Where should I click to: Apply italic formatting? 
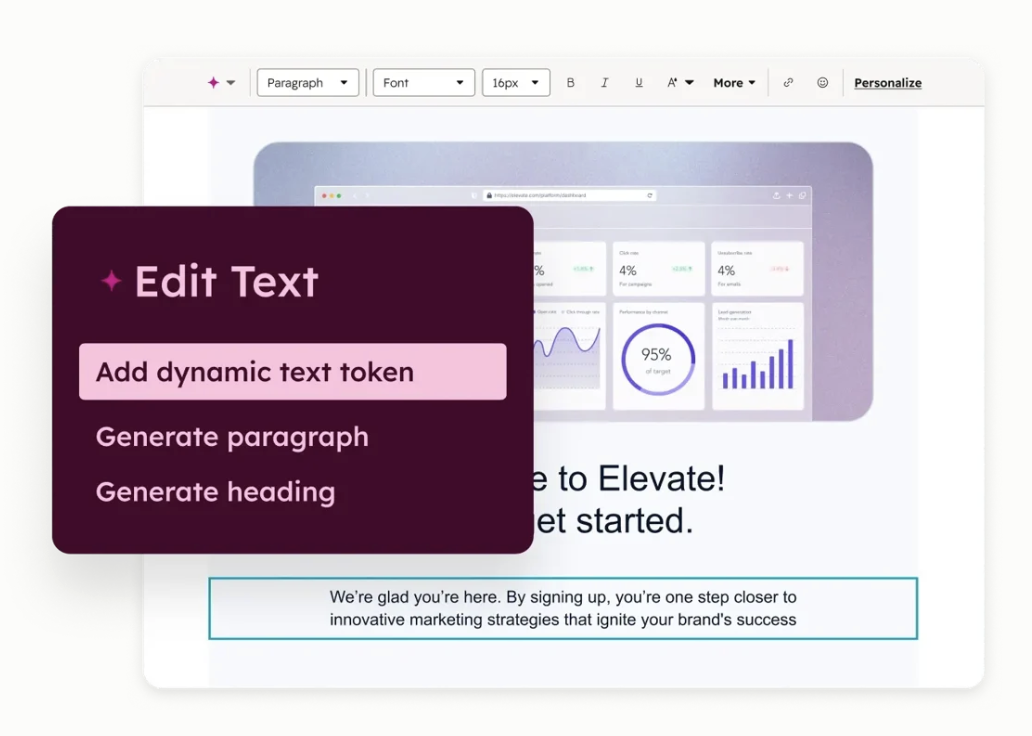tap(604, 83)
